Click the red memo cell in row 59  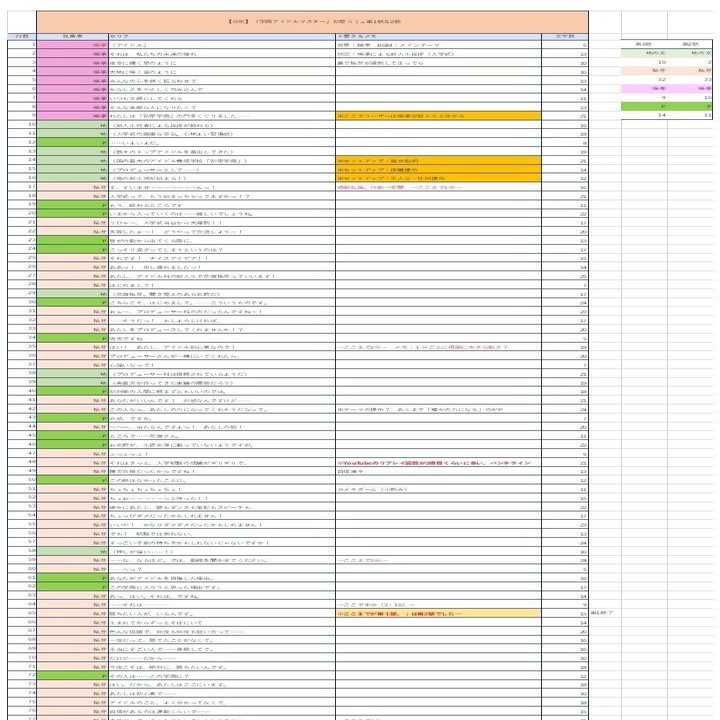(x=439, y=560)
